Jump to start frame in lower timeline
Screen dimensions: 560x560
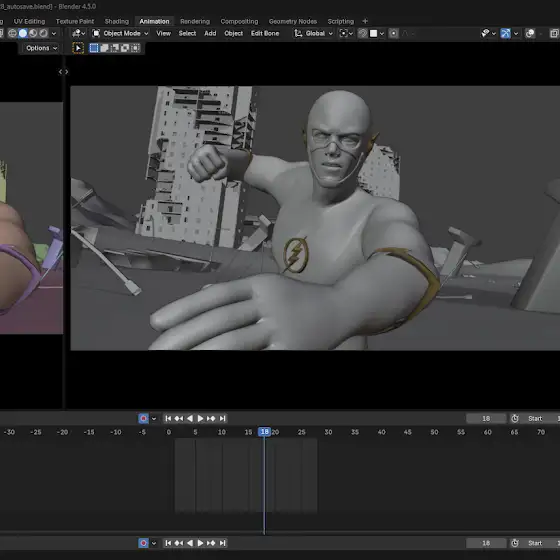pos(168,543)
